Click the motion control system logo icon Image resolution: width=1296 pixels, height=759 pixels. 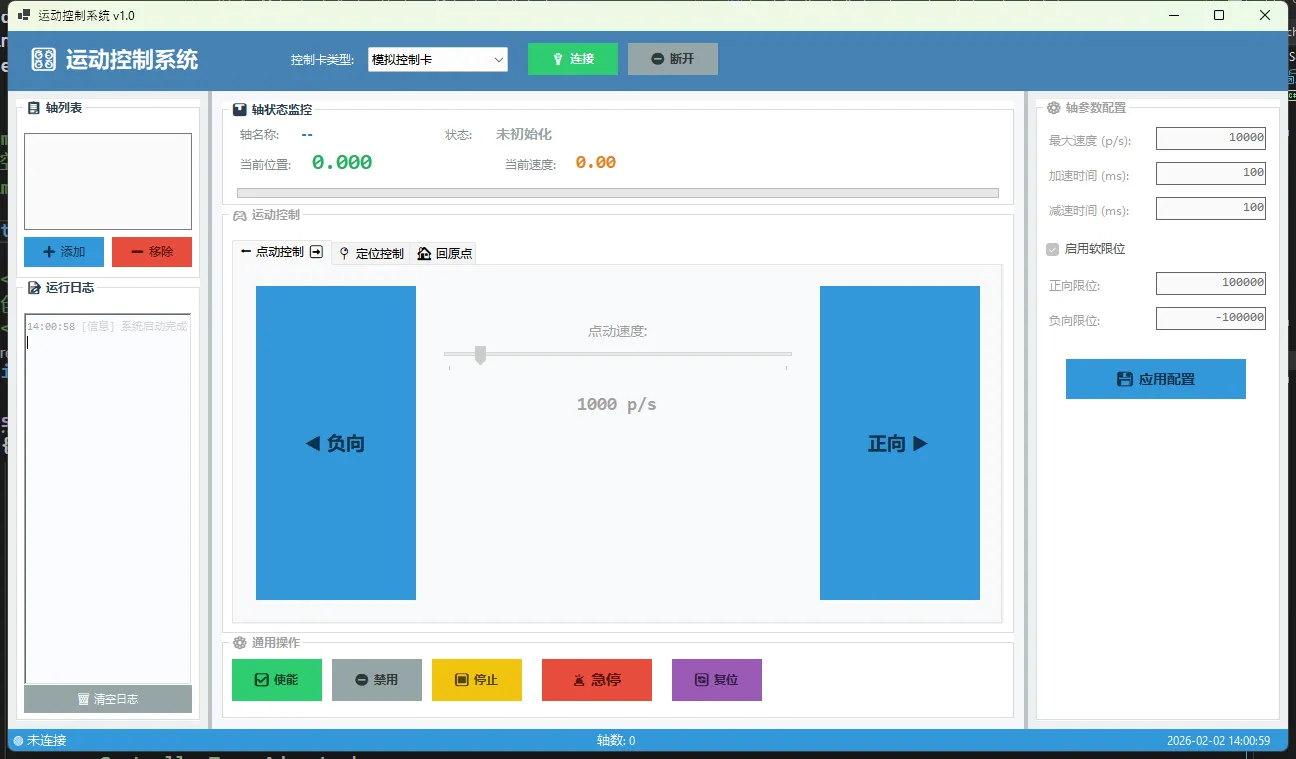[42, 59]
